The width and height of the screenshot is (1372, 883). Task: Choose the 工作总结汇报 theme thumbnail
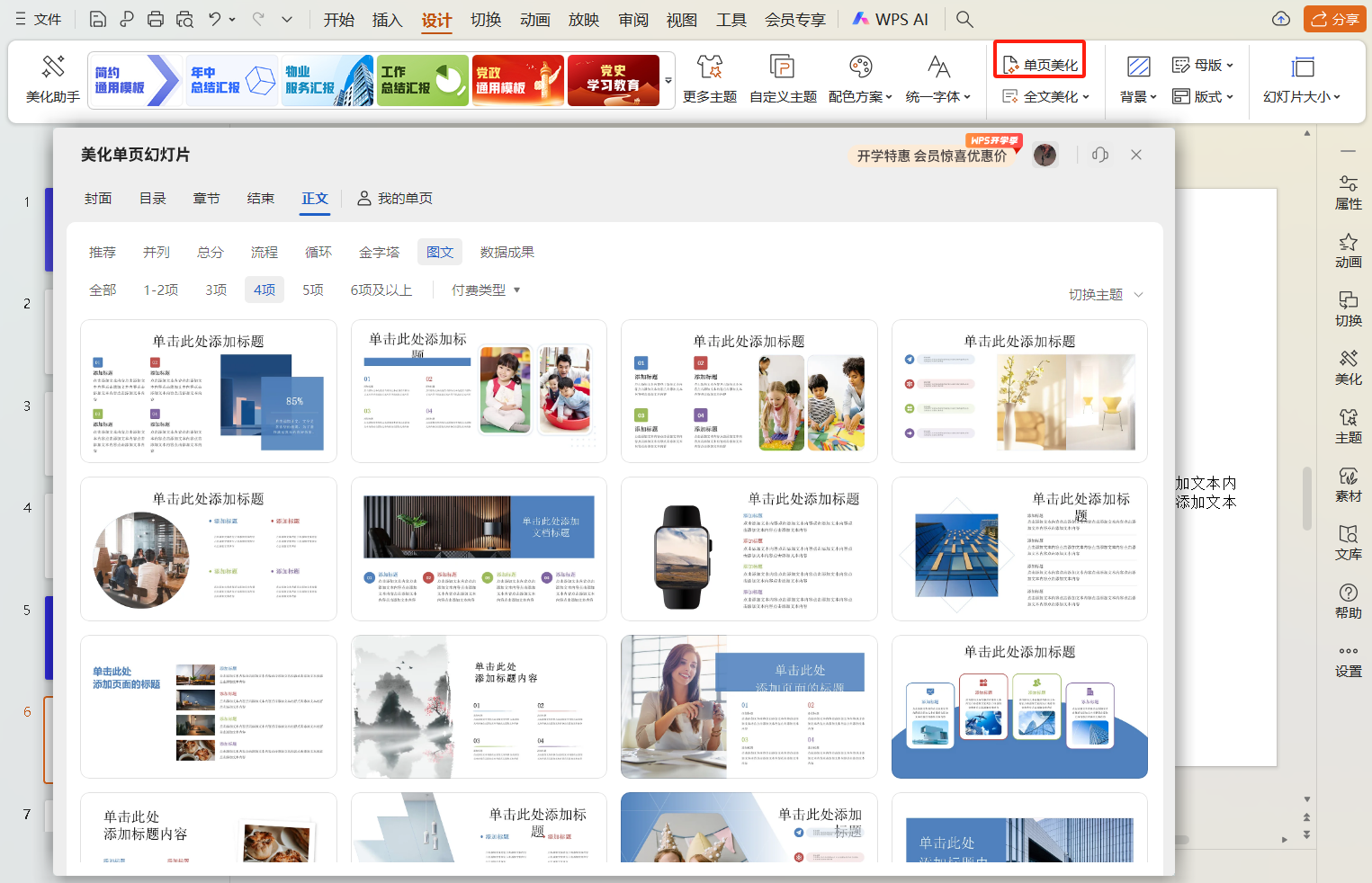(x=423, y=80)
